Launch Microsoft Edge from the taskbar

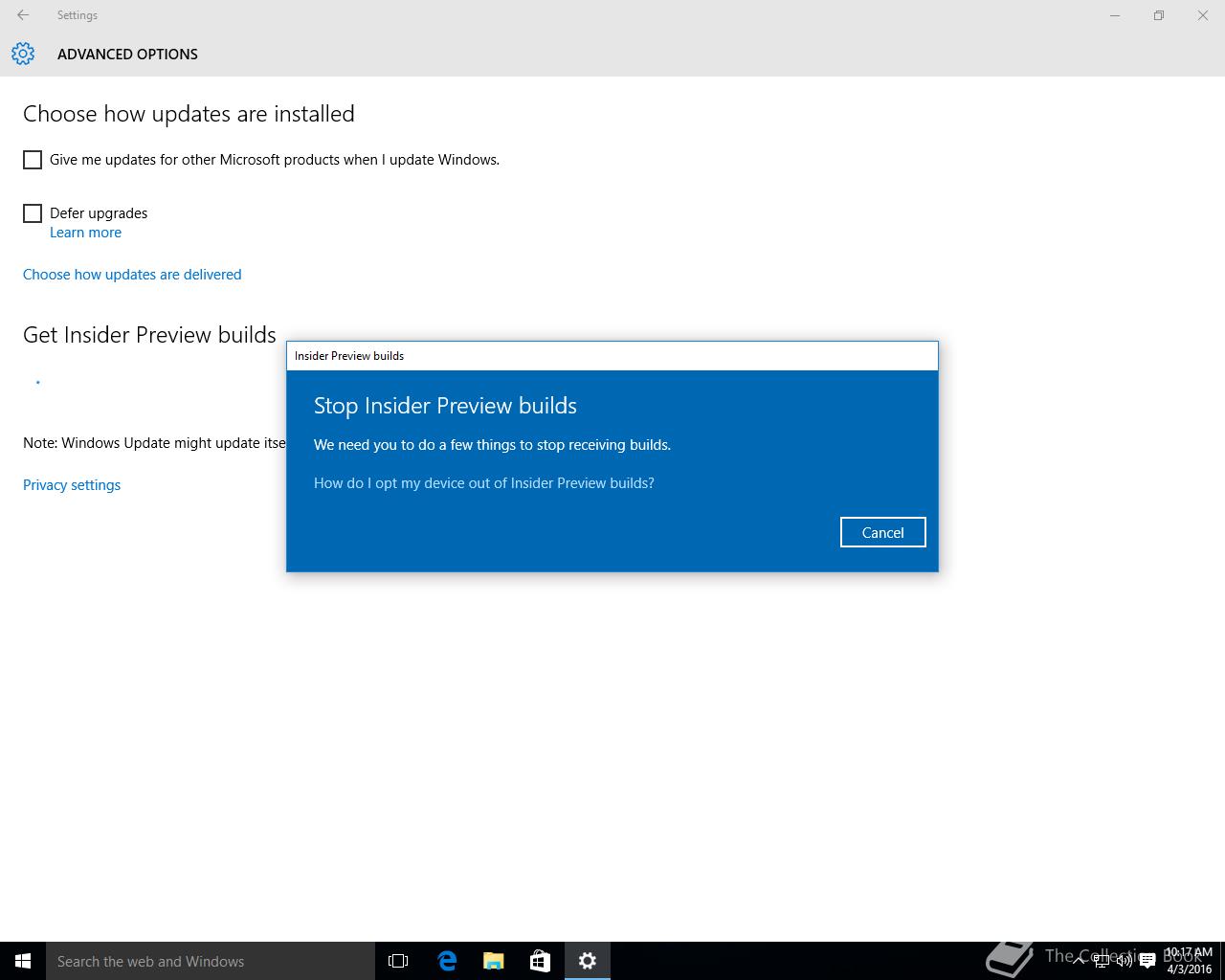pyautogui.click(x=446, y=961)
